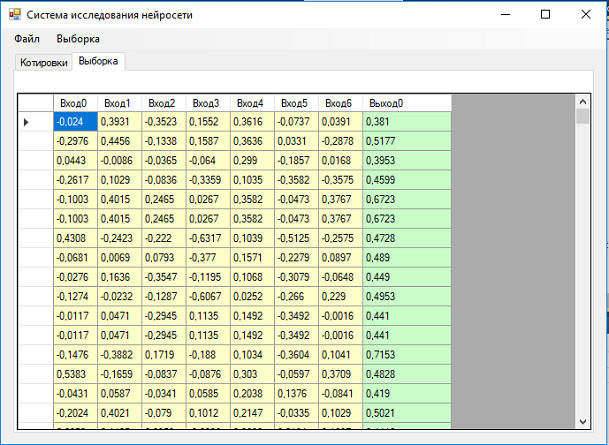
Task: Select cell 0,4308 in Вход0
Action: [x=75, y=238]
